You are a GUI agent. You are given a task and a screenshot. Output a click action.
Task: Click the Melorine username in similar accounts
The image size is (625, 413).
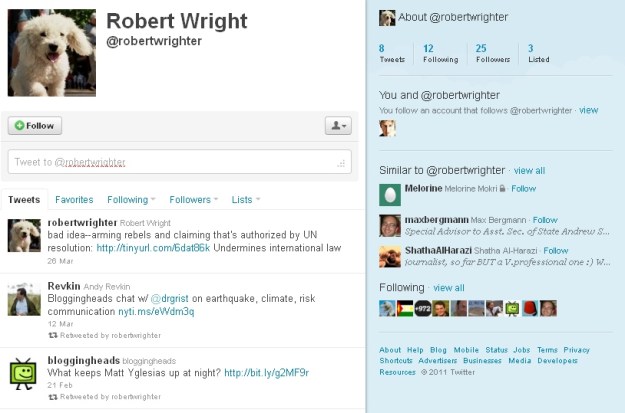pos(423,188)
